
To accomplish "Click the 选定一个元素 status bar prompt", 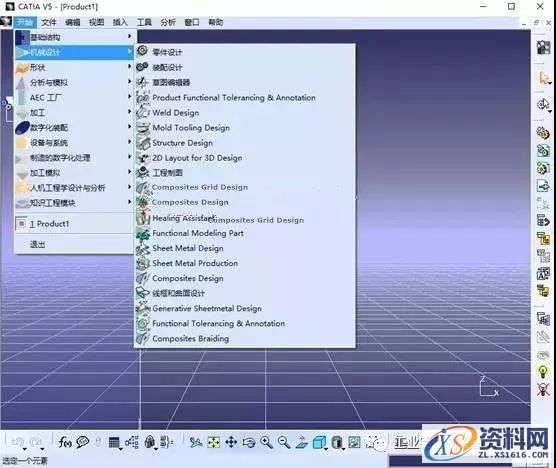I will coord(25,461).
